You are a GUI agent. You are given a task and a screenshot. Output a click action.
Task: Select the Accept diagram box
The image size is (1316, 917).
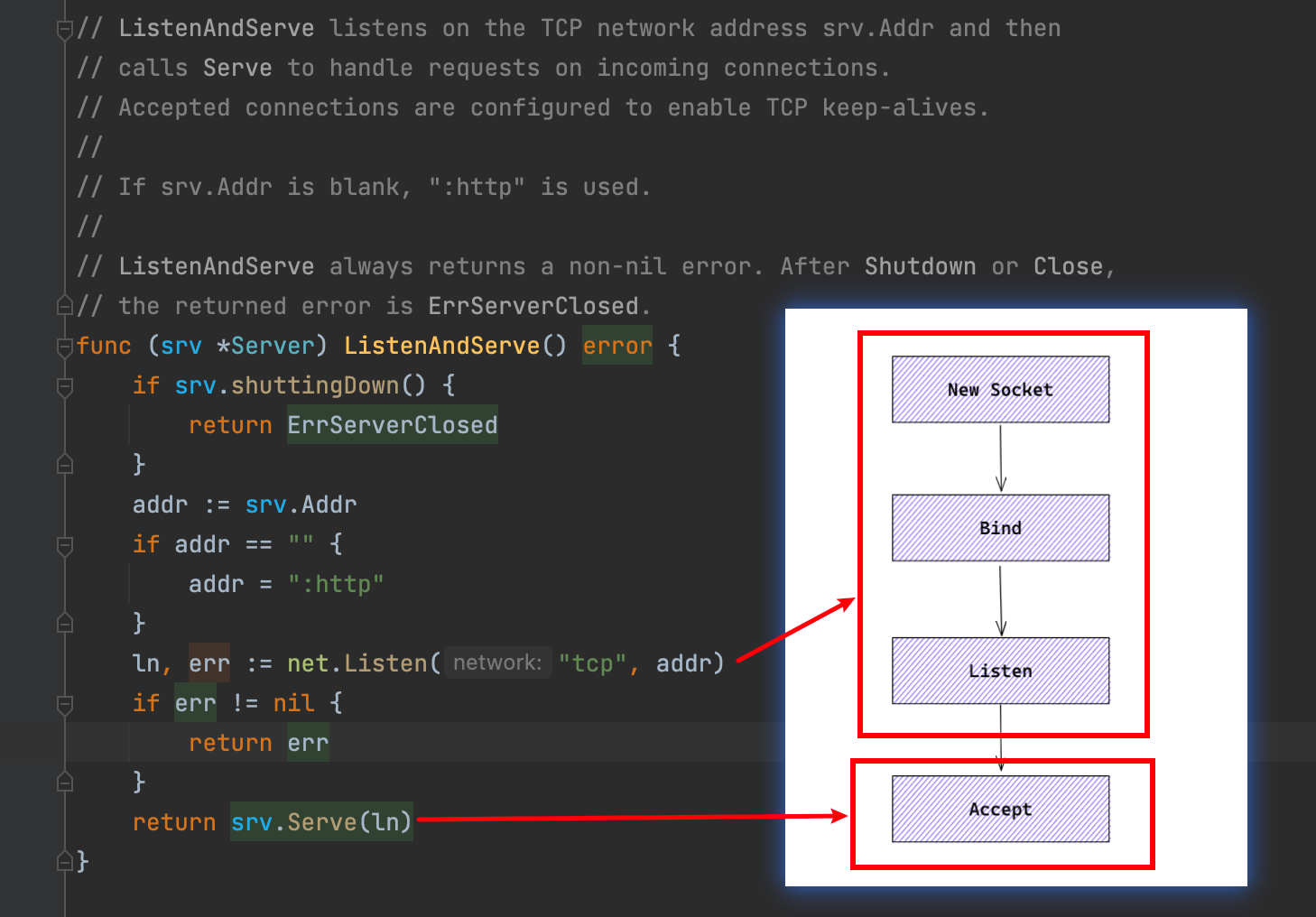click(x=1000, y=809)
